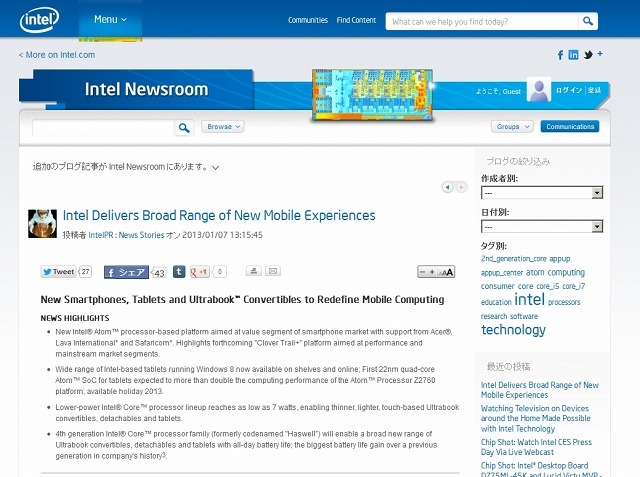Click the chip die banner image

click(372, 95)
